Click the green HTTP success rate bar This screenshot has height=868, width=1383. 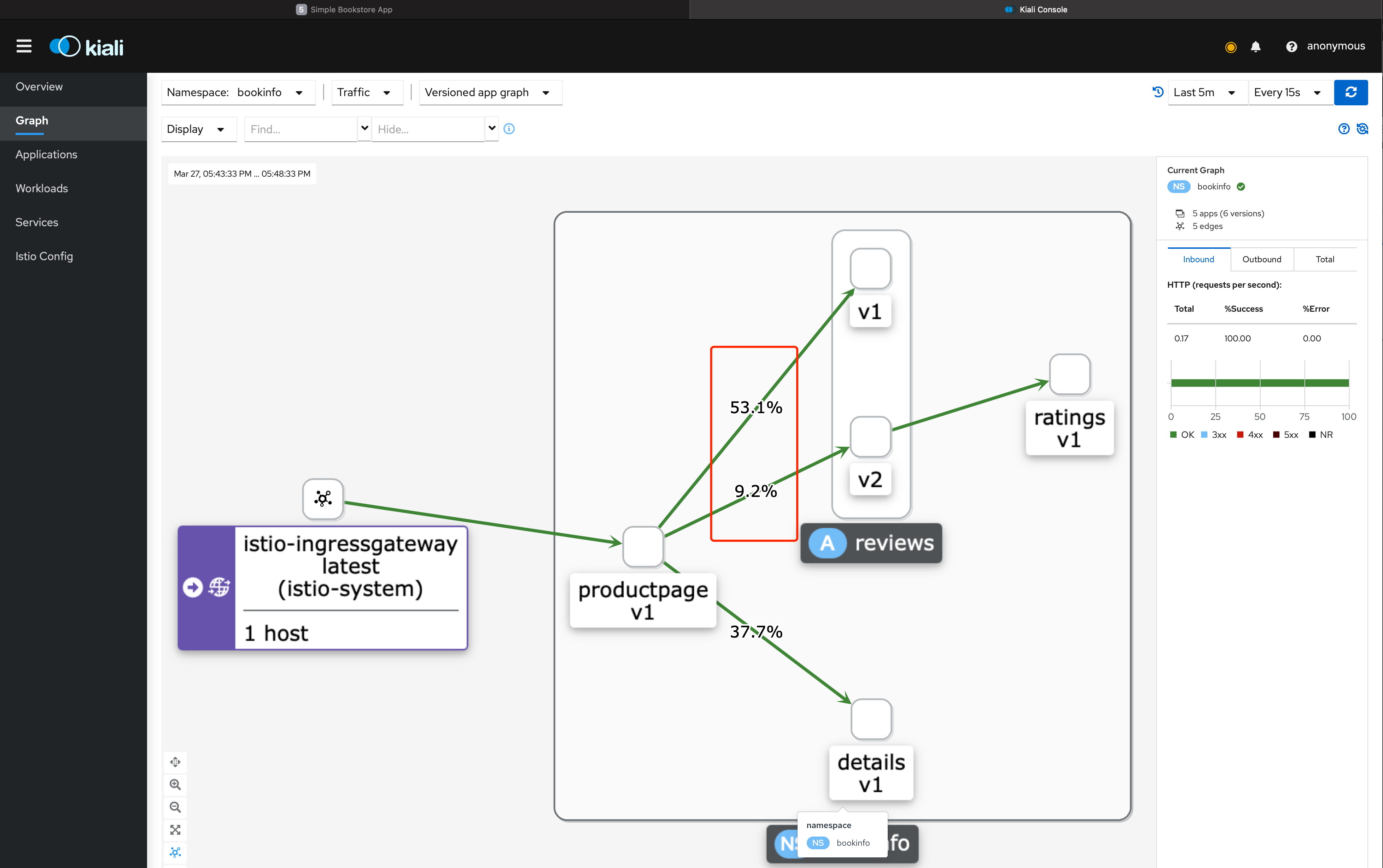[1260, 383]
